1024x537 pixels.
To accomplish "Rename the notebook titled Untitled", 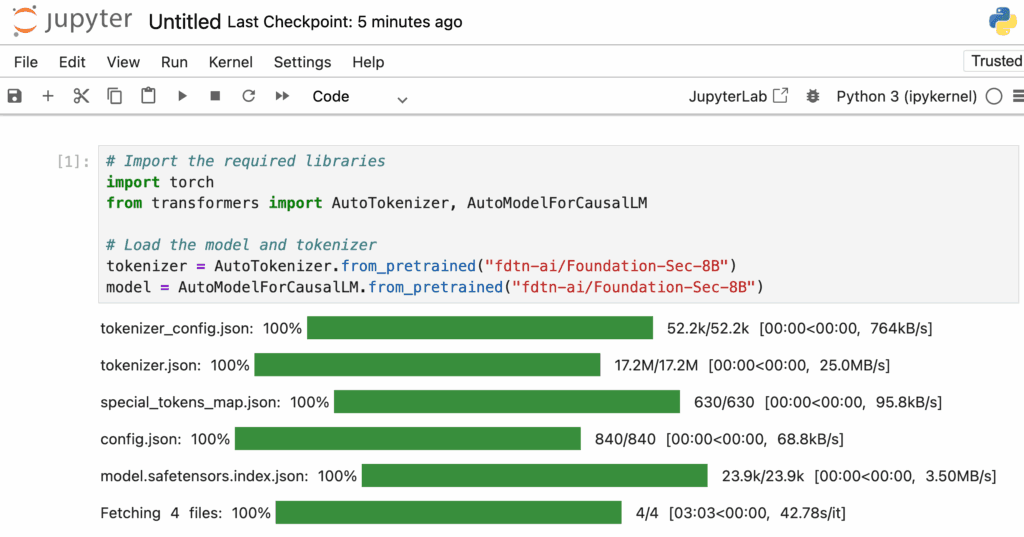I will pyautogui.click(x=185, y=22).
